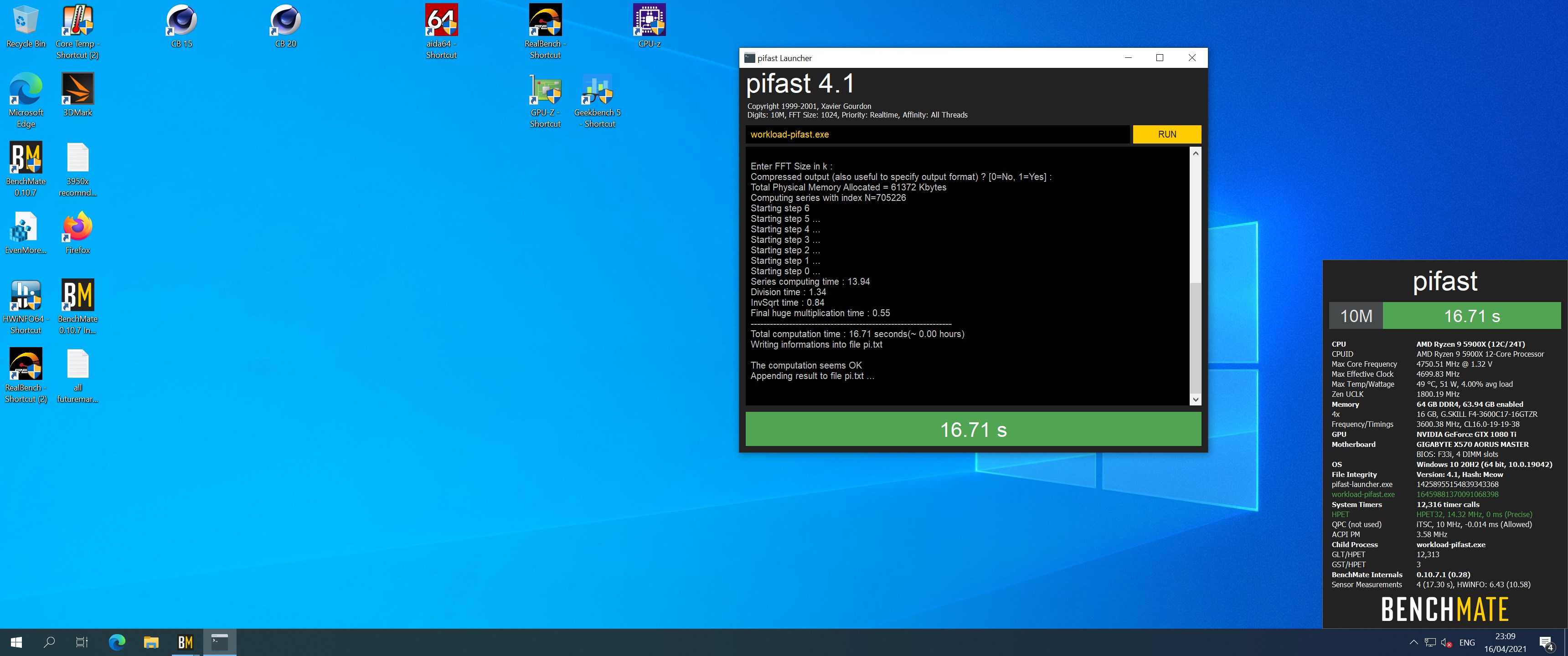Image resolution: width=1568 pixels, height=656 pixels.
Task: Open the Geekbench 5 shortcut icon
Action: pyautogui.click(x=597, y=101)
